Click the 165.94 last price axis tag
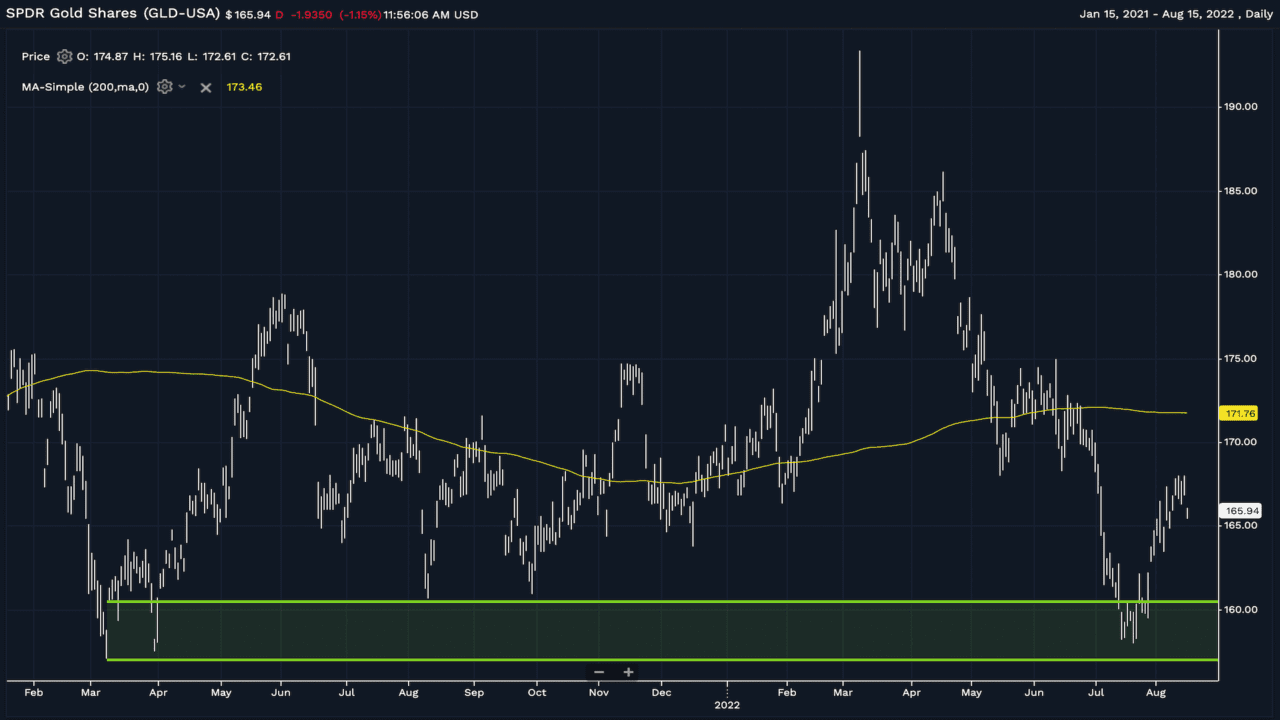1280x720 pixels. click(x=1240, y=511)
